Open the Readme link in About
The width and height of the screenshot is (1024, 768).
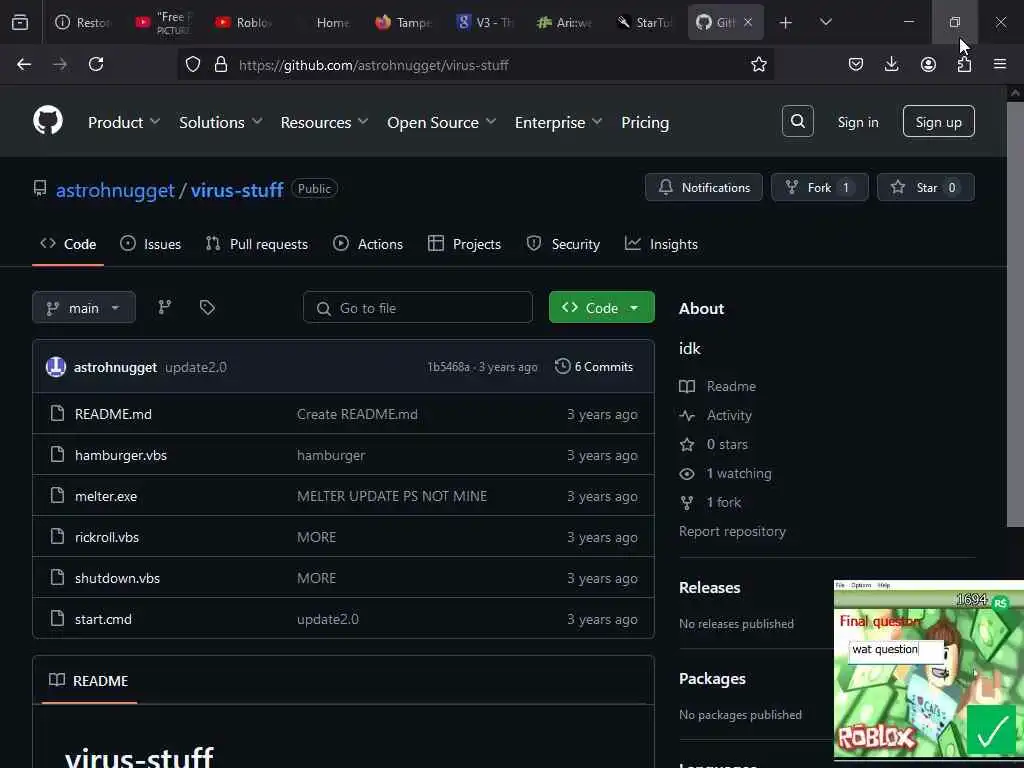click(718, 386)
